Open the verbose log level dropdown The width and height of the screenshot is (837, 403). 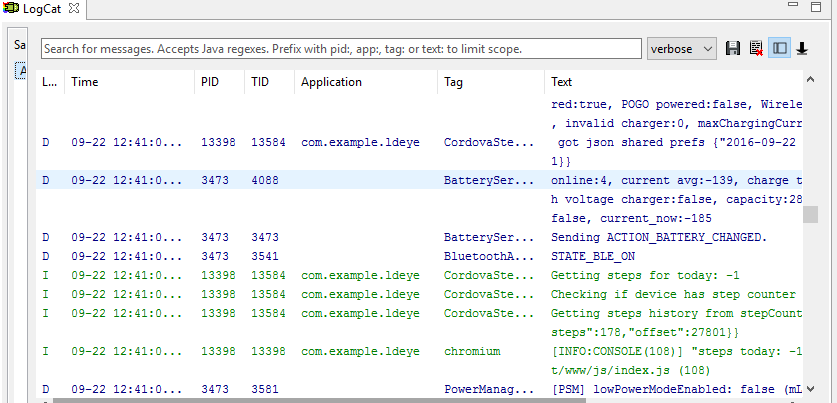point(682,49)
